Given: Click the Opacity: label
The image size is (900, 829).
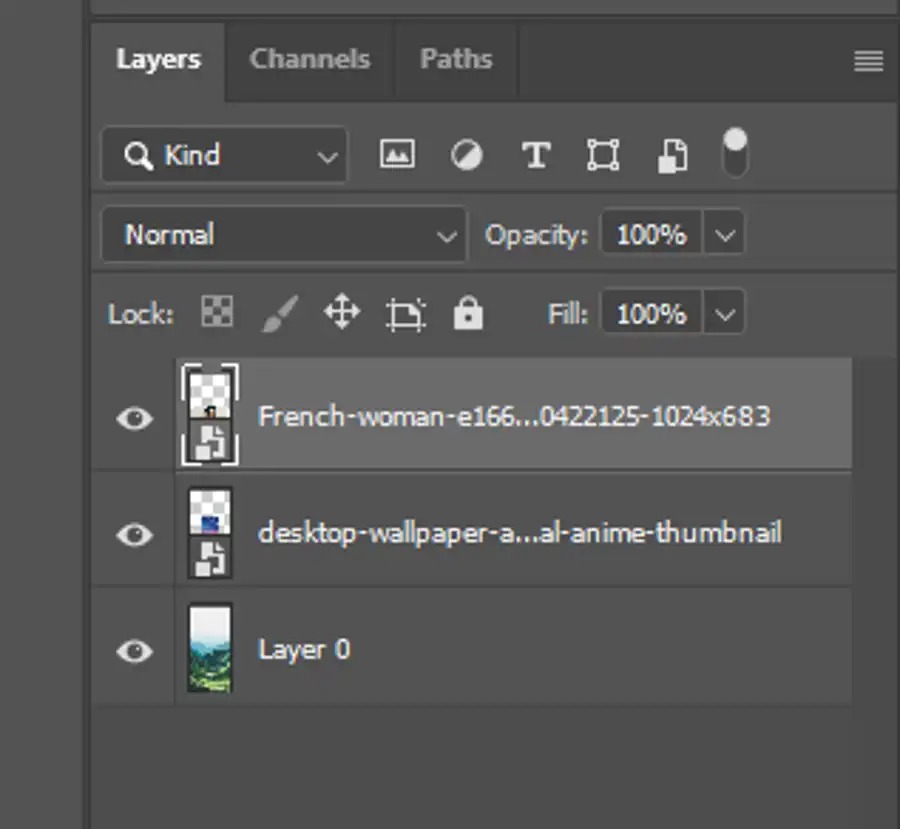Looking at the screenshot, I should pyautogui.click(x=537, y=235).
